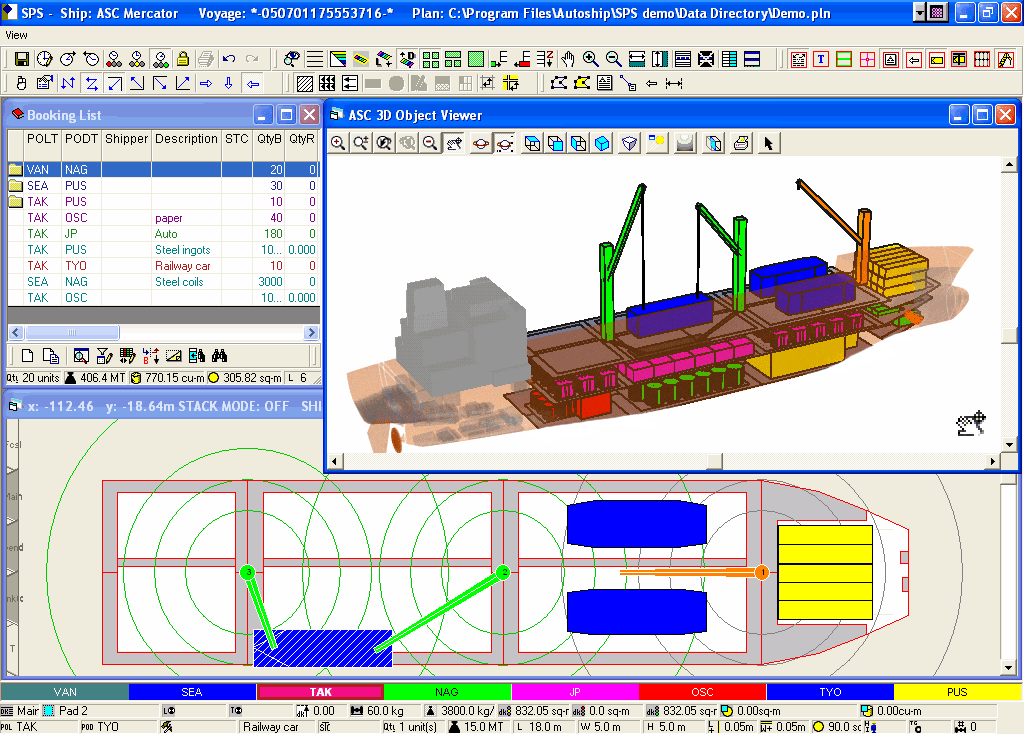Expand the SEA to PUS booking folder

coord(15,186)
